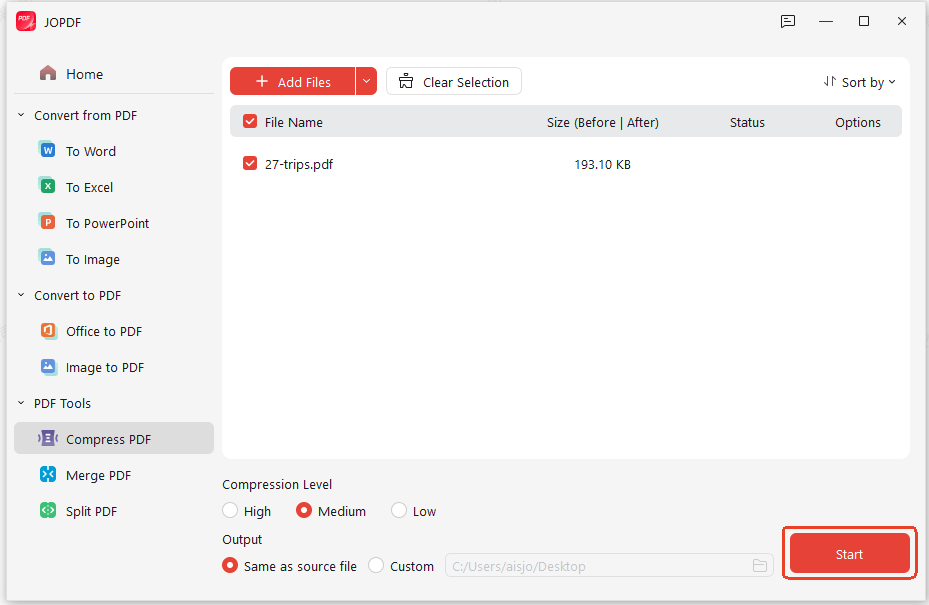This screenshot has height=605, width=929.
Task: Click the Clear Selection broom icon
Action: 406,81
